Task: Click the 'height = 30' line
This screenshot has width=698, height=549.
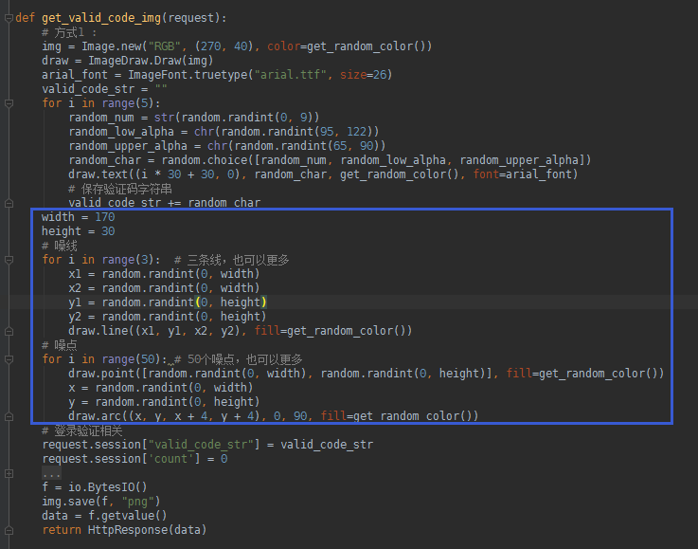Action: [78, 232]
